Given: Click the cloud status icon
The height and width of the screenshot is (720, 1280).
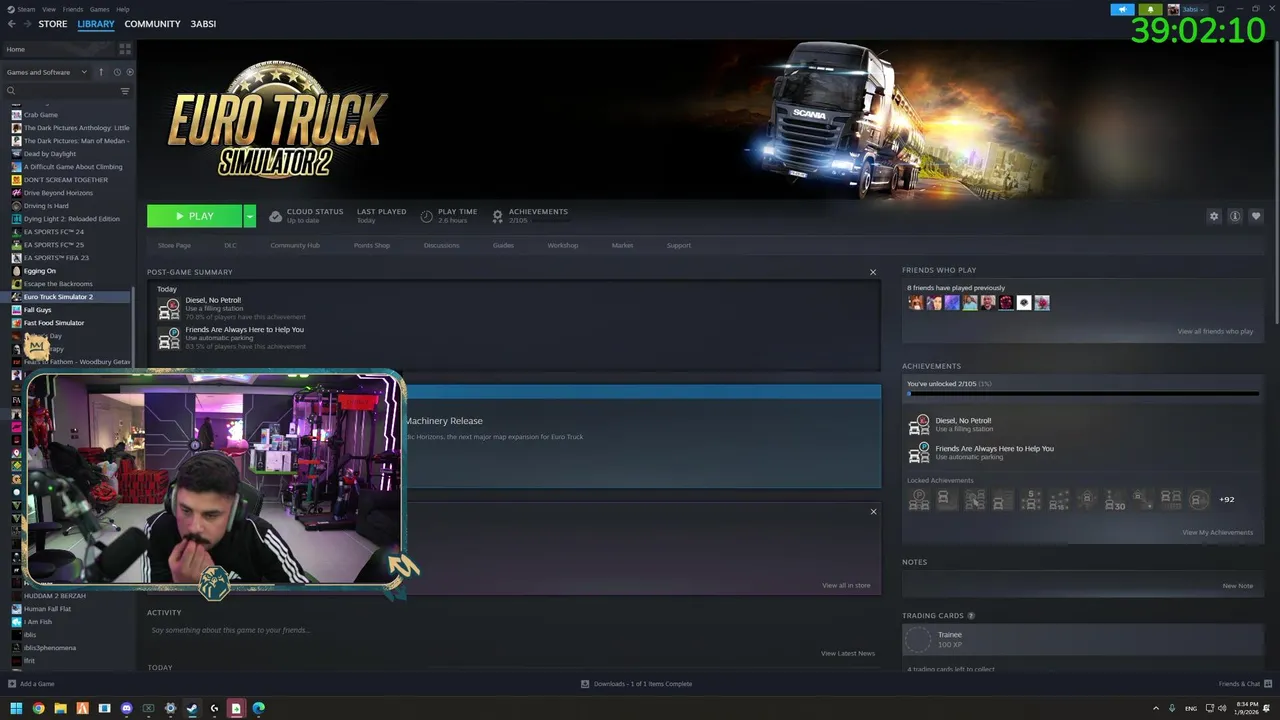Looking at the screenshot, I should point(276,216).
